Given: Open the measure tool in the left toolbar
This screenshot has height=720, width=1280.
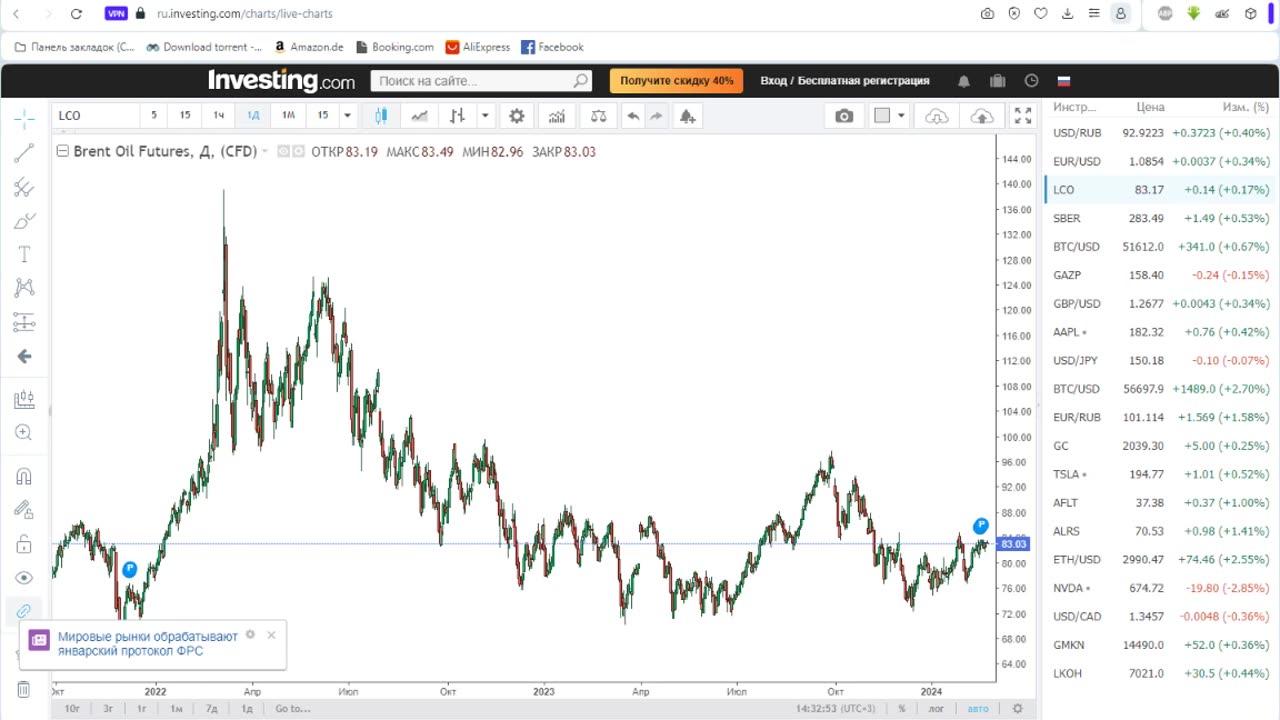Looking at the screenshot, I should 24,400.
